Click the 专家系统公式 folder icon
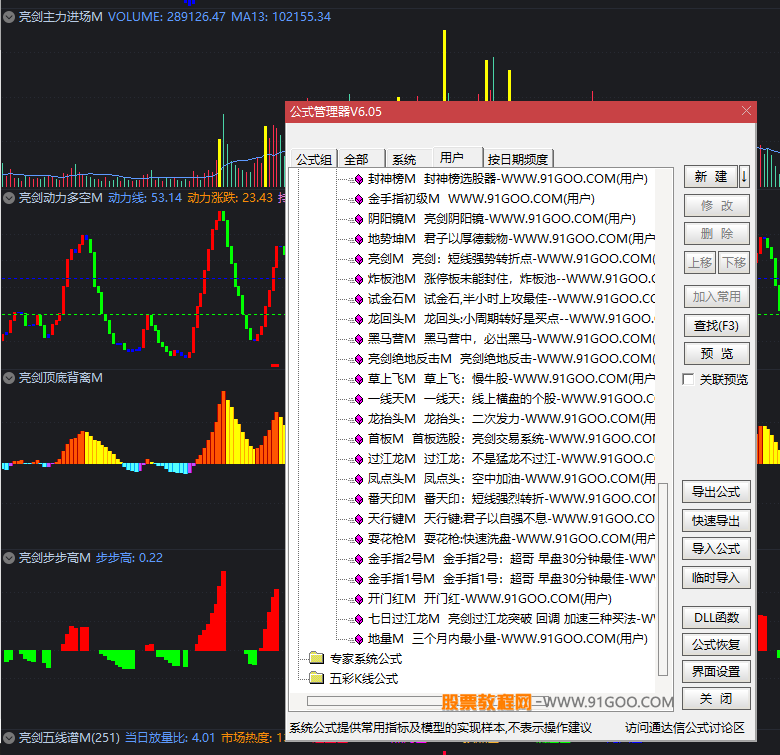The height and width of the screenshot is (755, 780). (x=317, y=659)
